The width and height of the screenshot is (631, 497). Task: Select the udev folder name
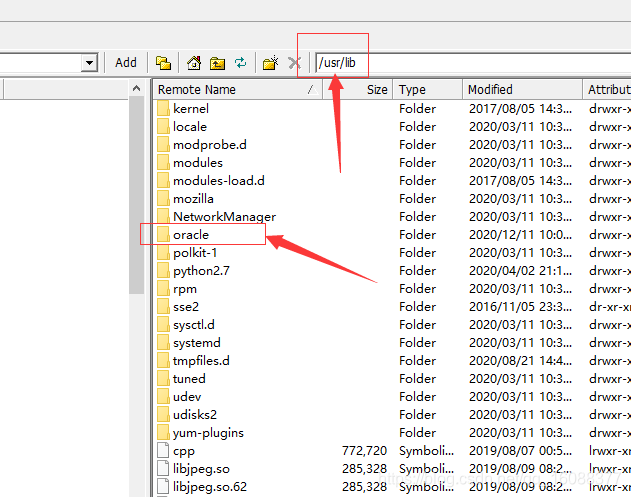click(x=187, y=397)
